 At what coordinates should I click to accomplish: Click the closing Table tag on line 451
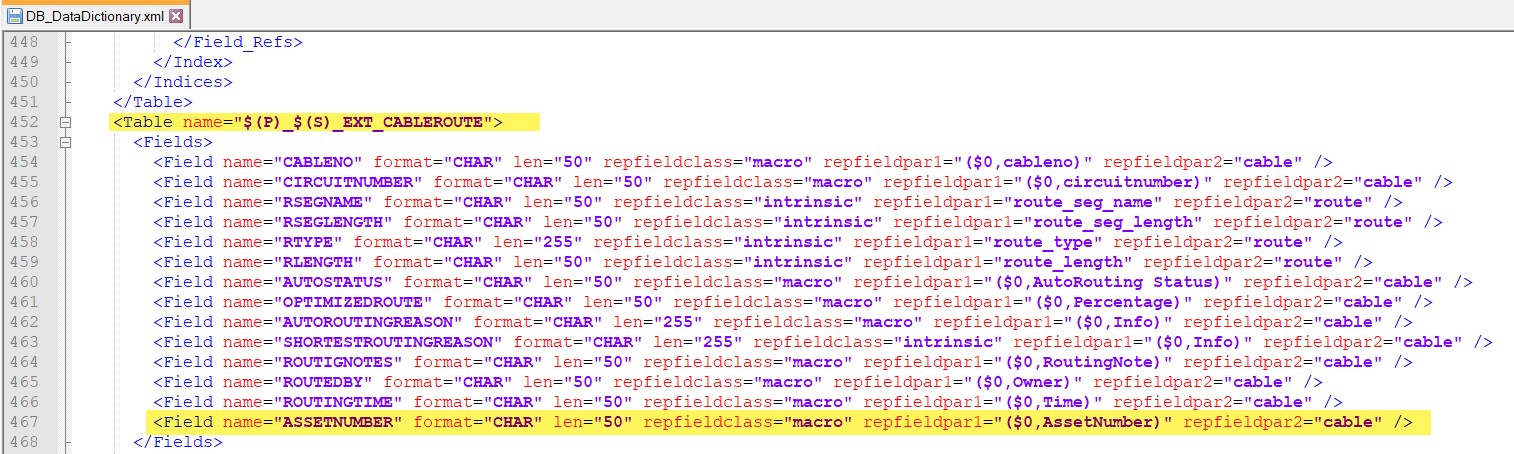click(153, 102)
